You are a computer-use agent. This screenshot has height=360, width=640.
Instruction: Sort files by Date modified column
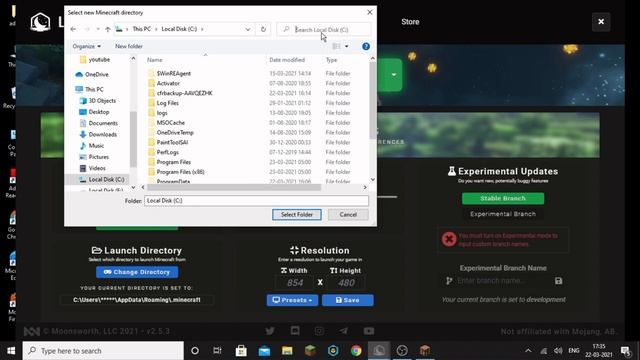(287, 60)
